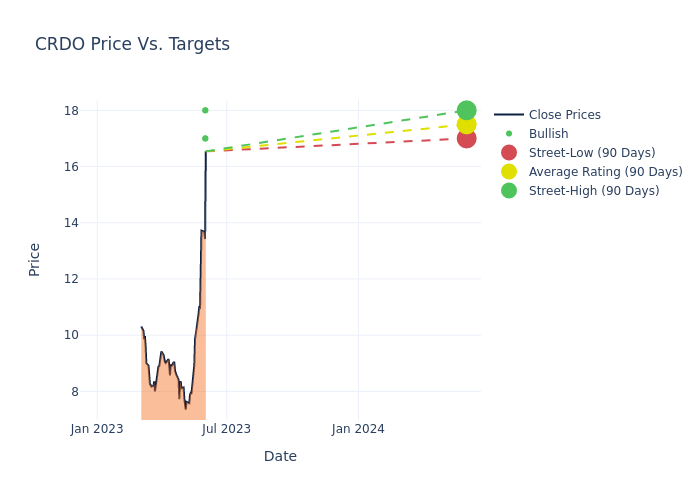Click the bullish dot at price 17
Image resolution: width=700 pixels, height=500 pixels.
click(x=205, y=138)
